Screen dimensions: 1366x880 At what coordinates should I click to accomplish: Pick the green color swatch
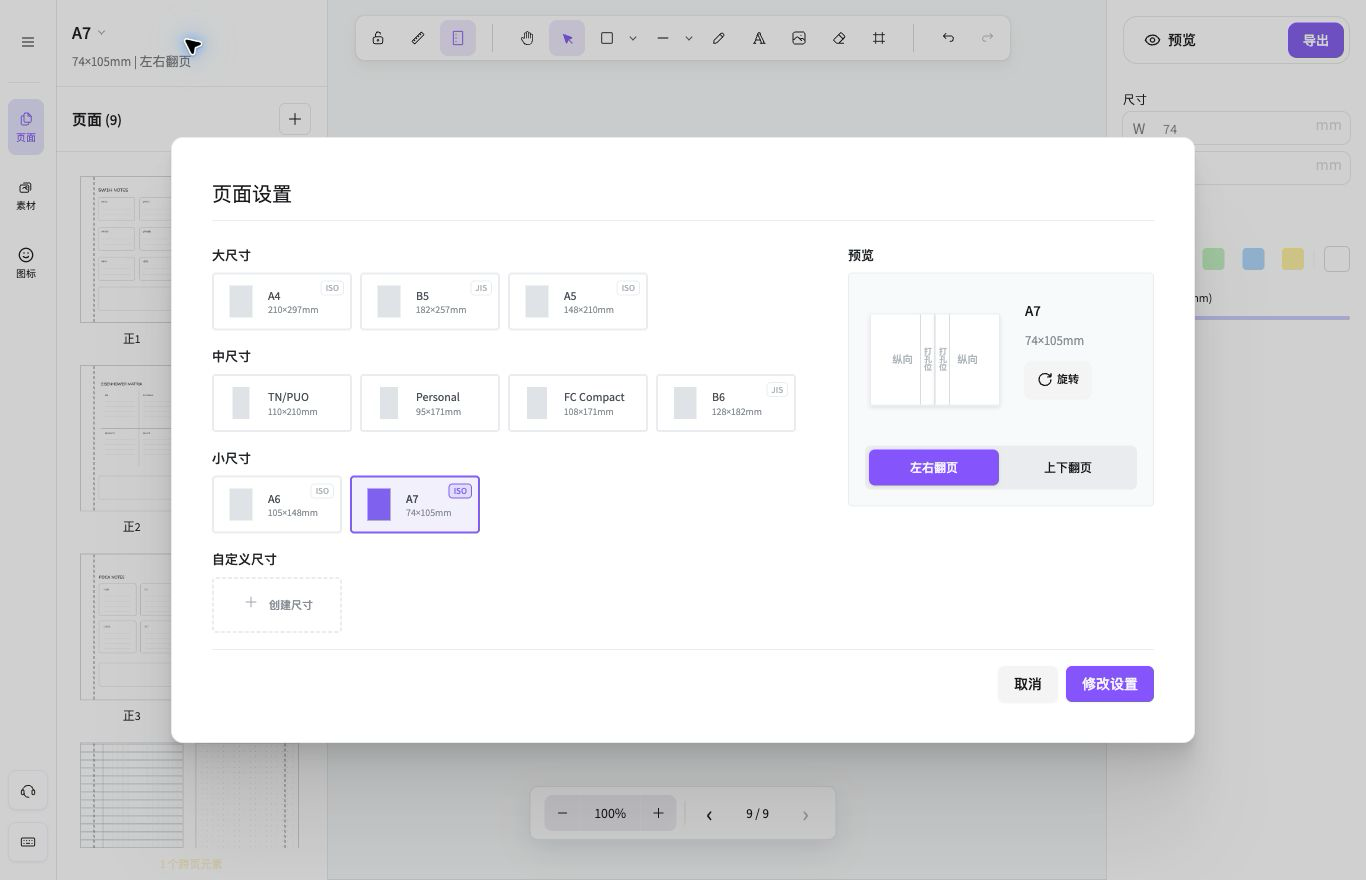pyautogui.click(x=1213, y=259)
